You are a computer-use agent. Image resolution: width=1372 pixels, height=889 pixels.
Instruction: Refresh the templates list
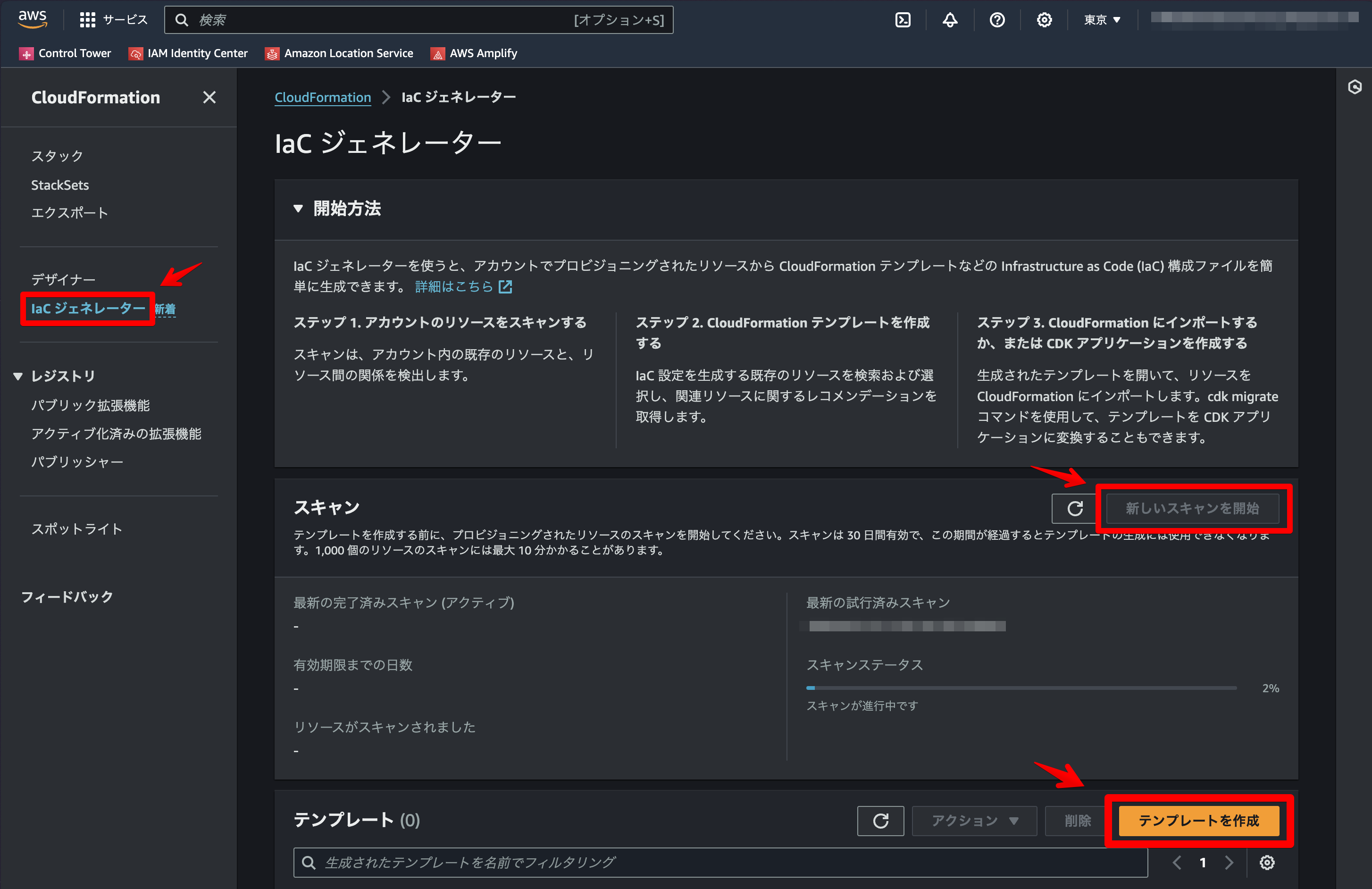point(880,821)
